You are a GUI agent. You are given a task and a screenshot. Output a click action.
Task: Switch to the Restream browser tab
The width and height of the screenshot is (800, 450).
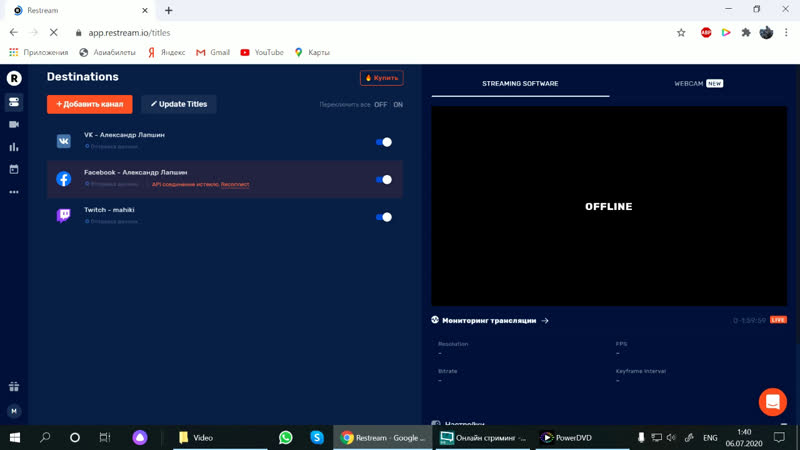point(82,10)
